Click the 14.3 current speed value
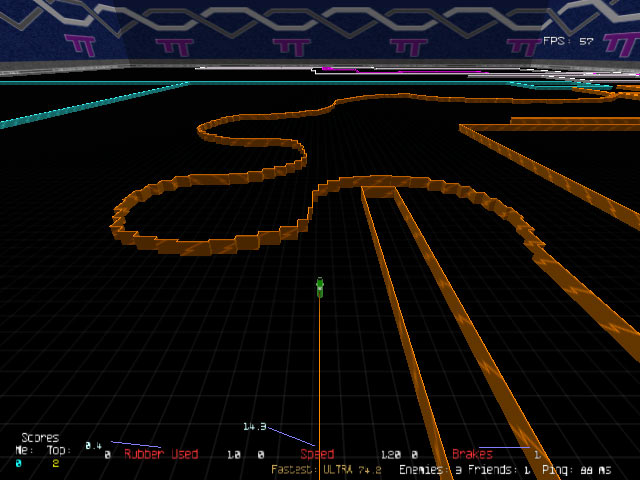Image resolution: width=640 pixels, height=480 pixels. (x=254, y=427)
